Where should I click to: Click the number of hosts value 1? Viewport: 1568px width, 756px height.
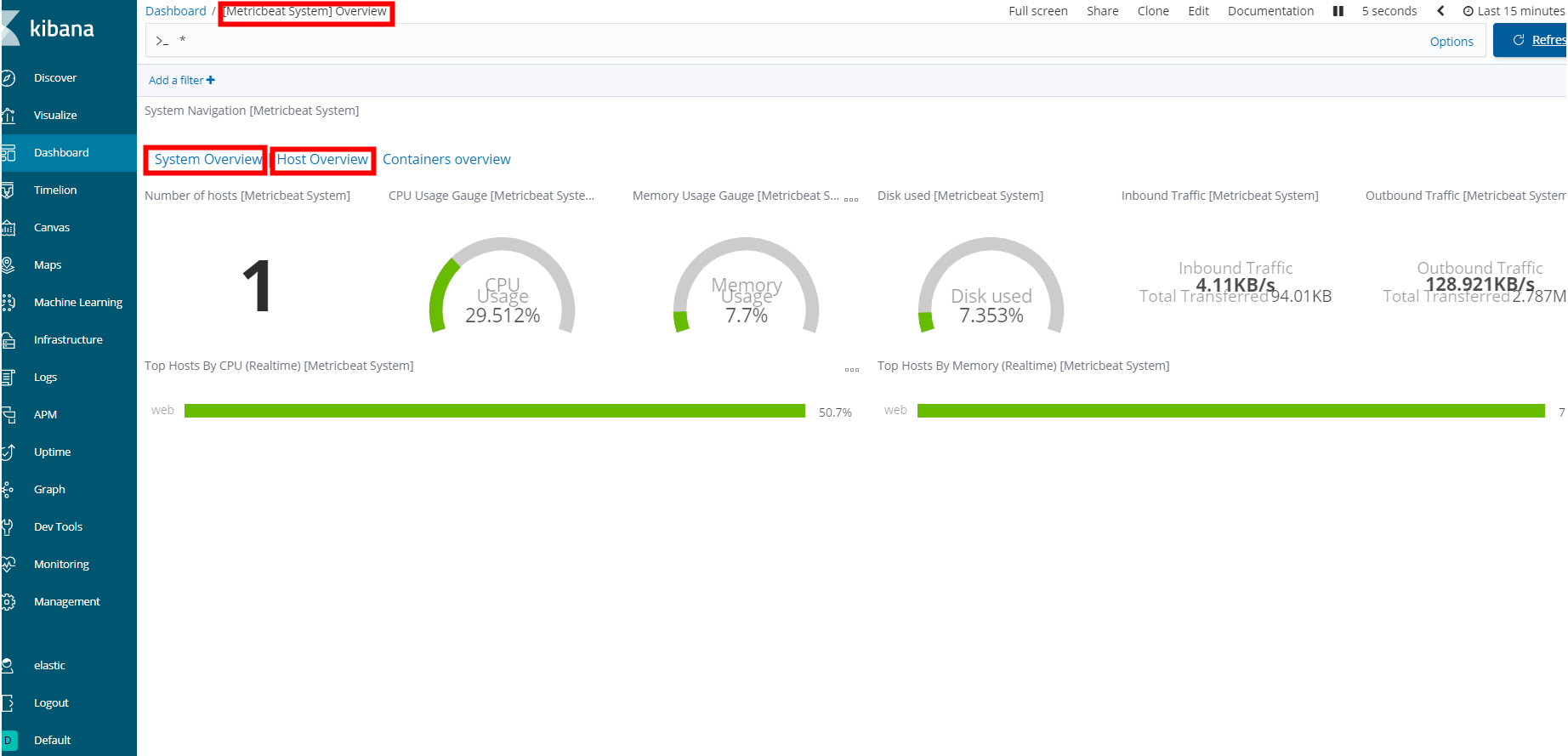(x=256, y=287)
